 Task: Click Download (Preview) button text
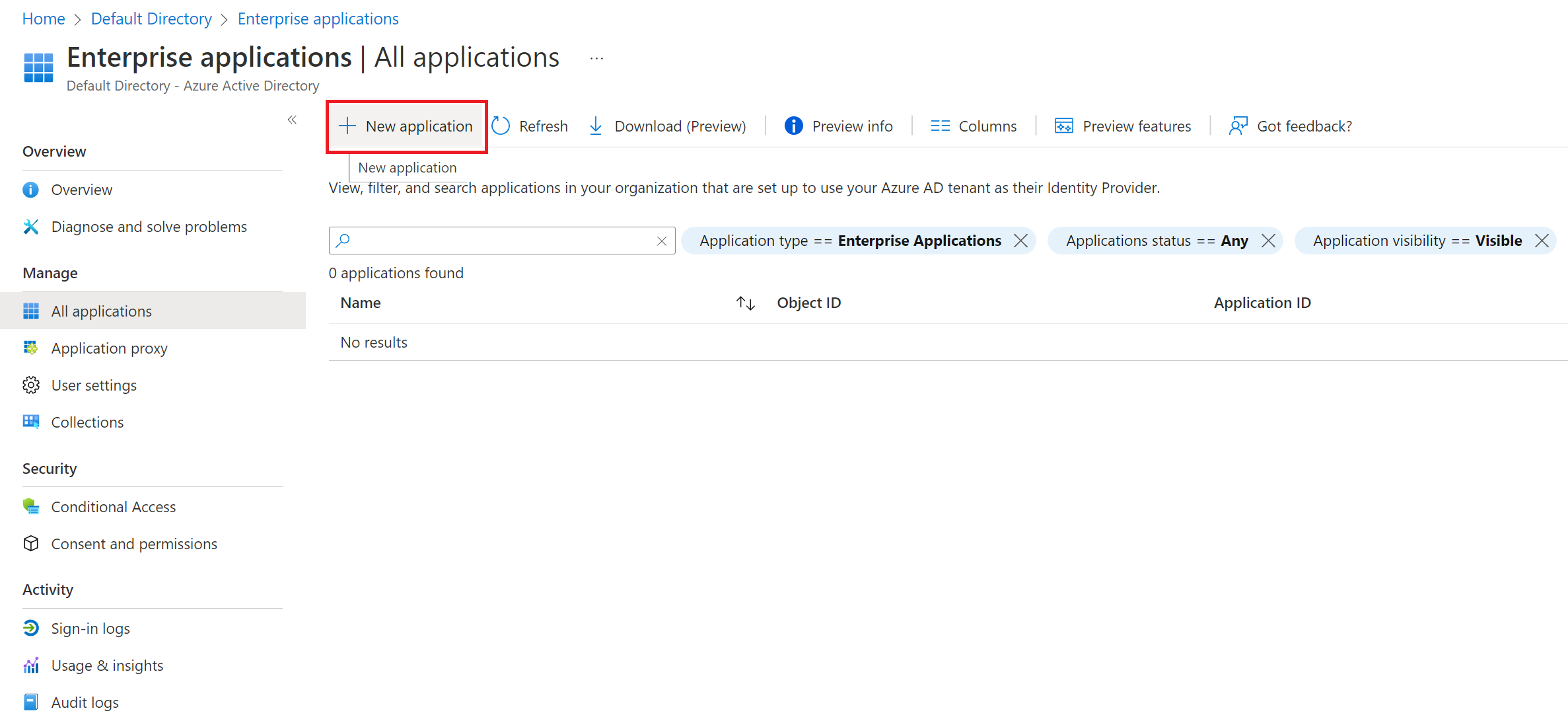pos(680,126)
